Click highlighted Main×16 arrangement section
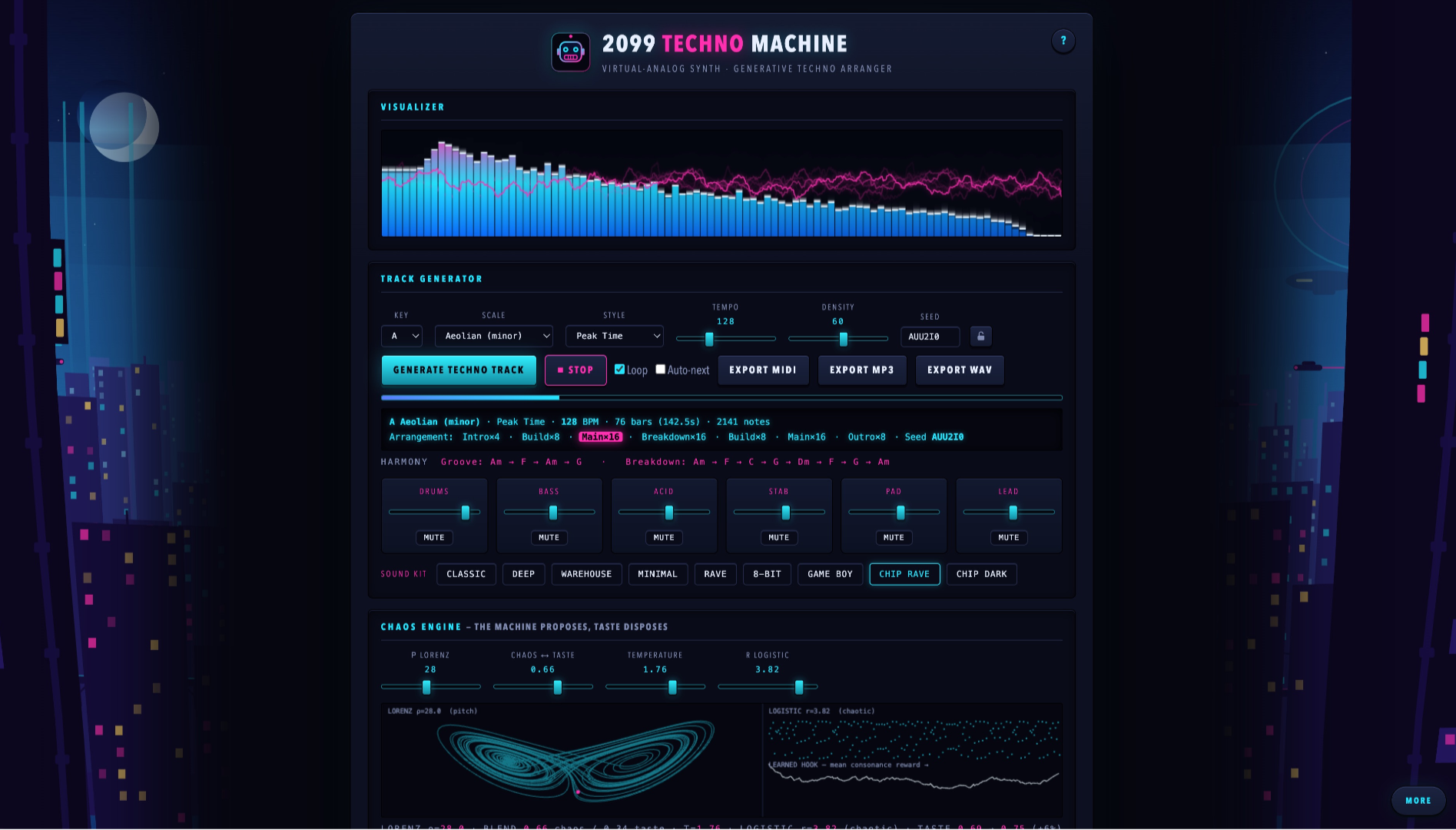 pos(600,437)
